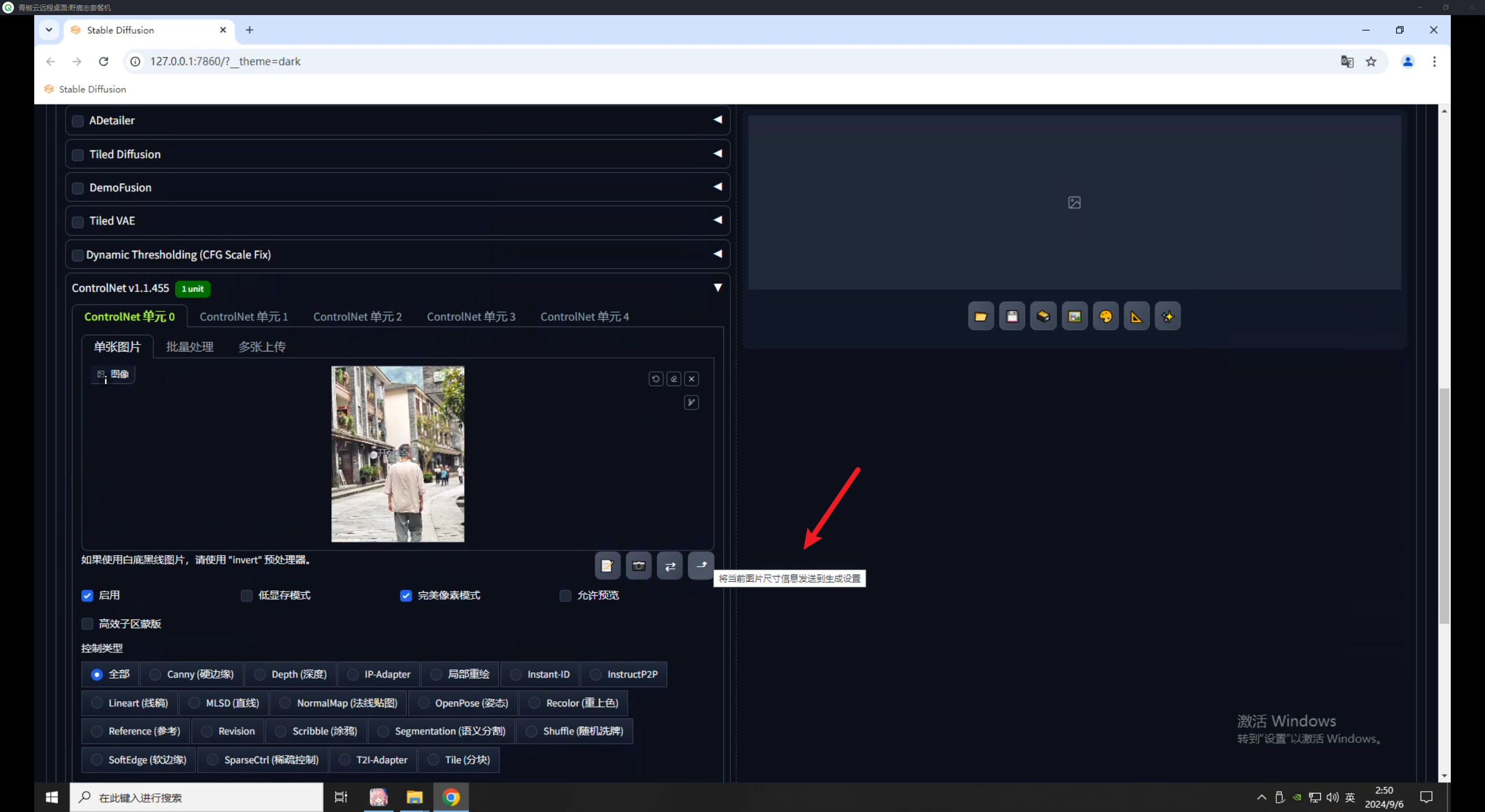Click the browser translate page icon

point(1347,61)
